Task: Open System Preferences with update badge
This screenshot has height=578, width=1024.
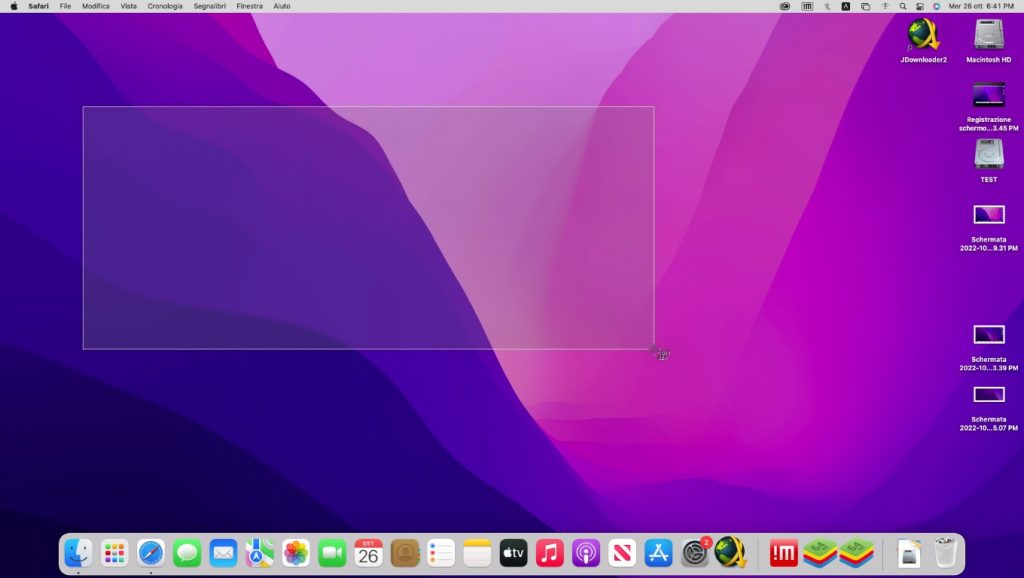Action: [x=695, y=552]
